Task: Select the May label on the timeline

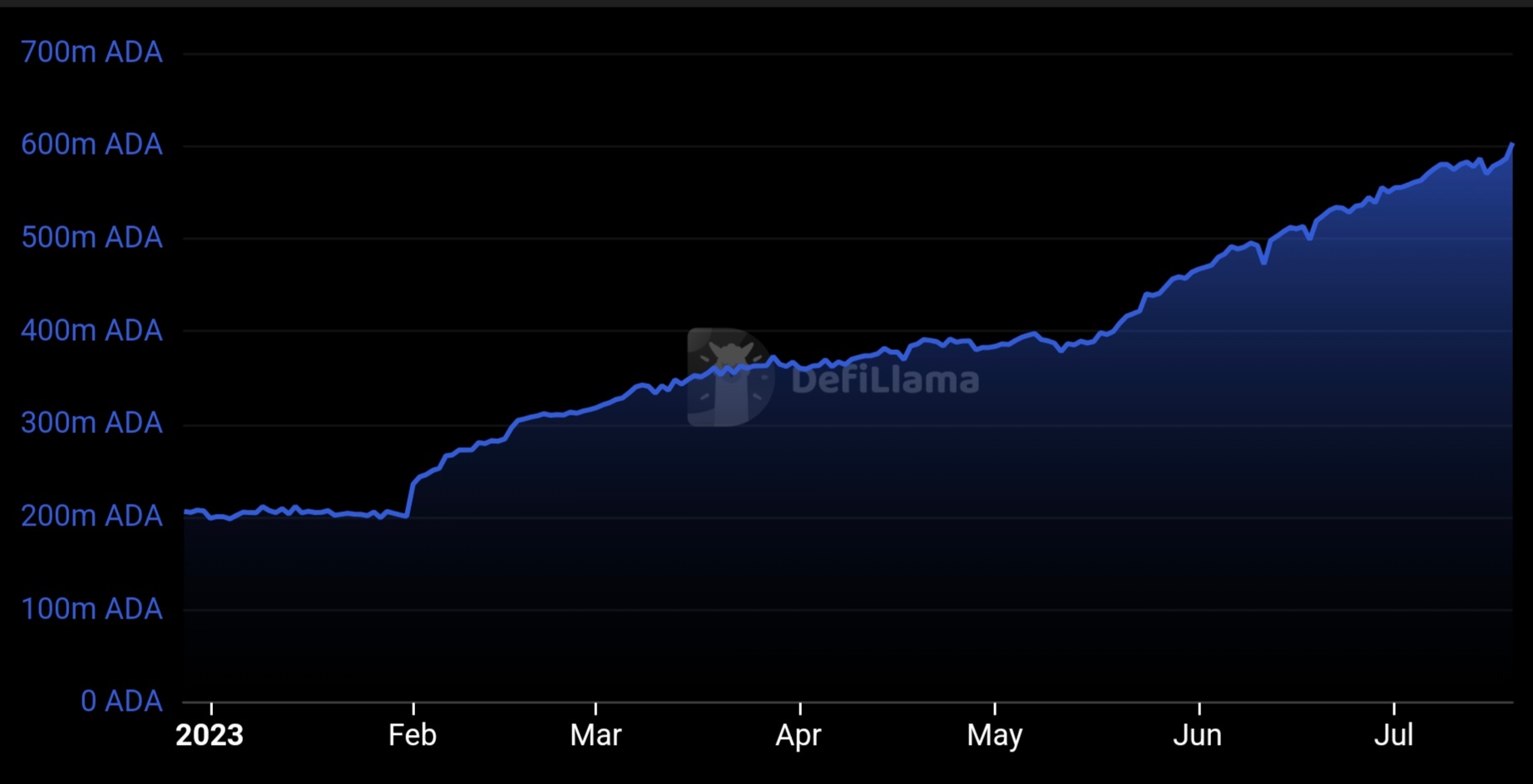Action: click(995, 735)
